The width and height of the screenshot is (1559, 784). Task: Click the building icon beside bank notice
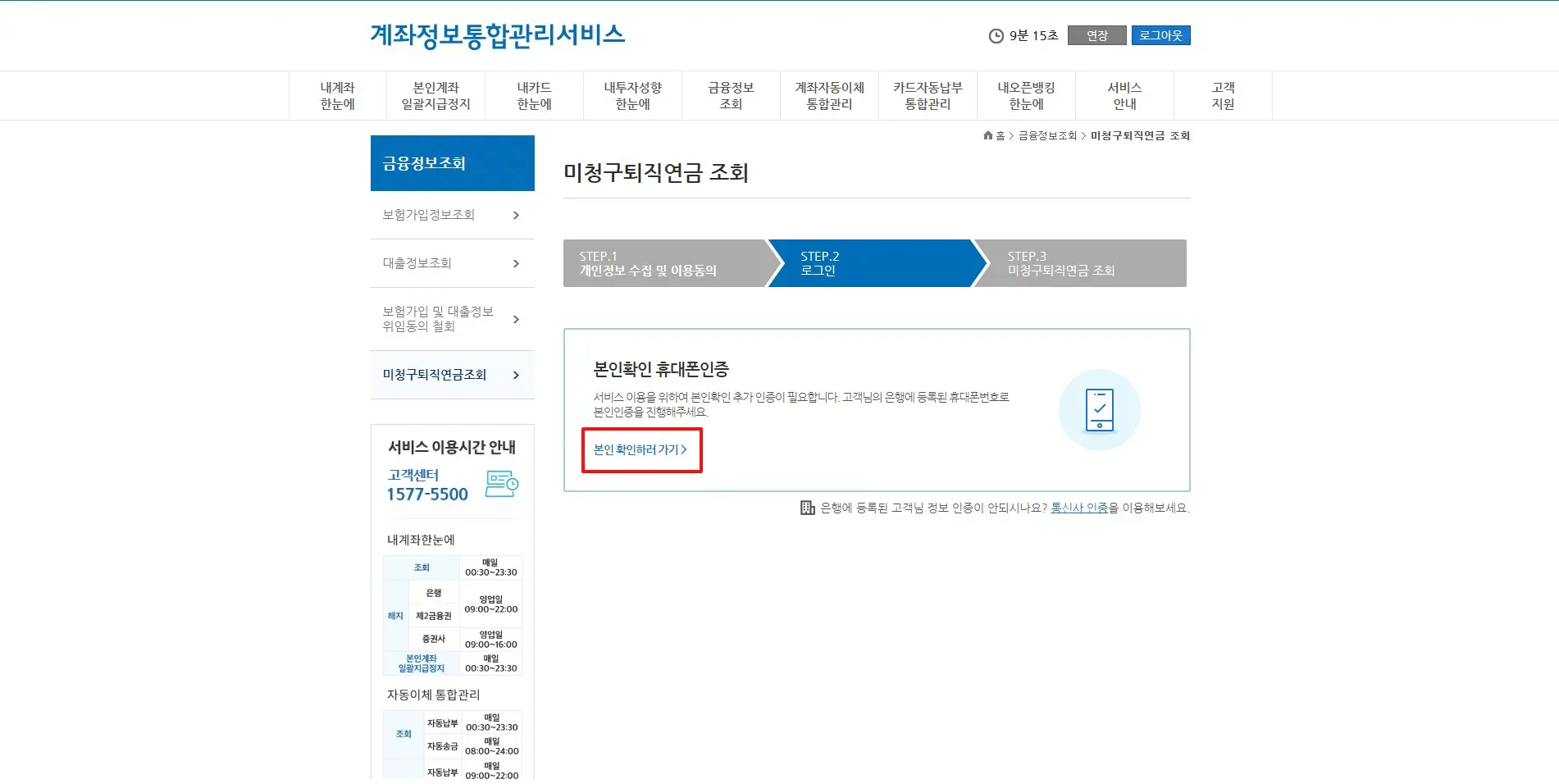point(808,508)
